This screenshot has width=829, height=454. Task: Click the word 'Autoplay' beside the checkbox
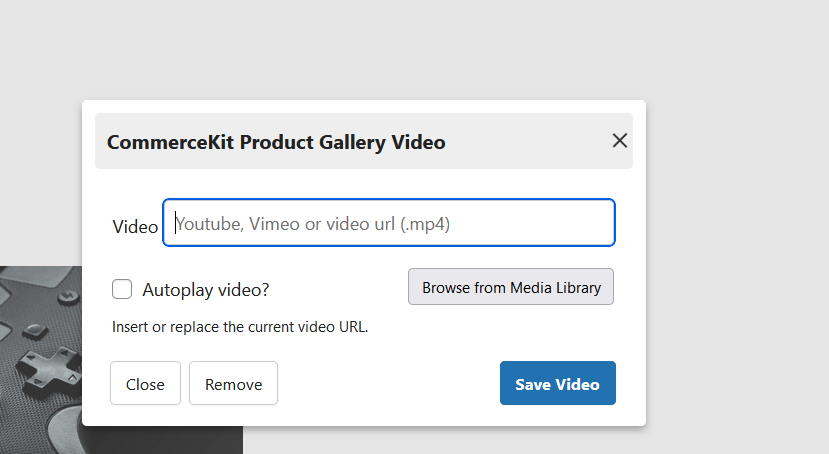173,290
